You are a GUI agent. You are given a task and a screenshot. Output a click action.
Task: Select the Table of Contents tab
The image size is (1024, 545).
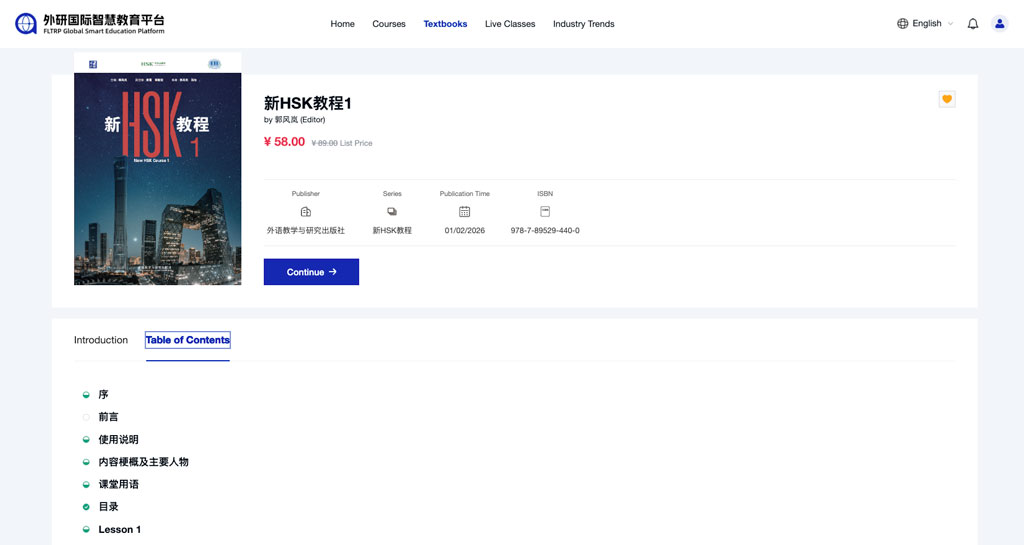point(188,340)
